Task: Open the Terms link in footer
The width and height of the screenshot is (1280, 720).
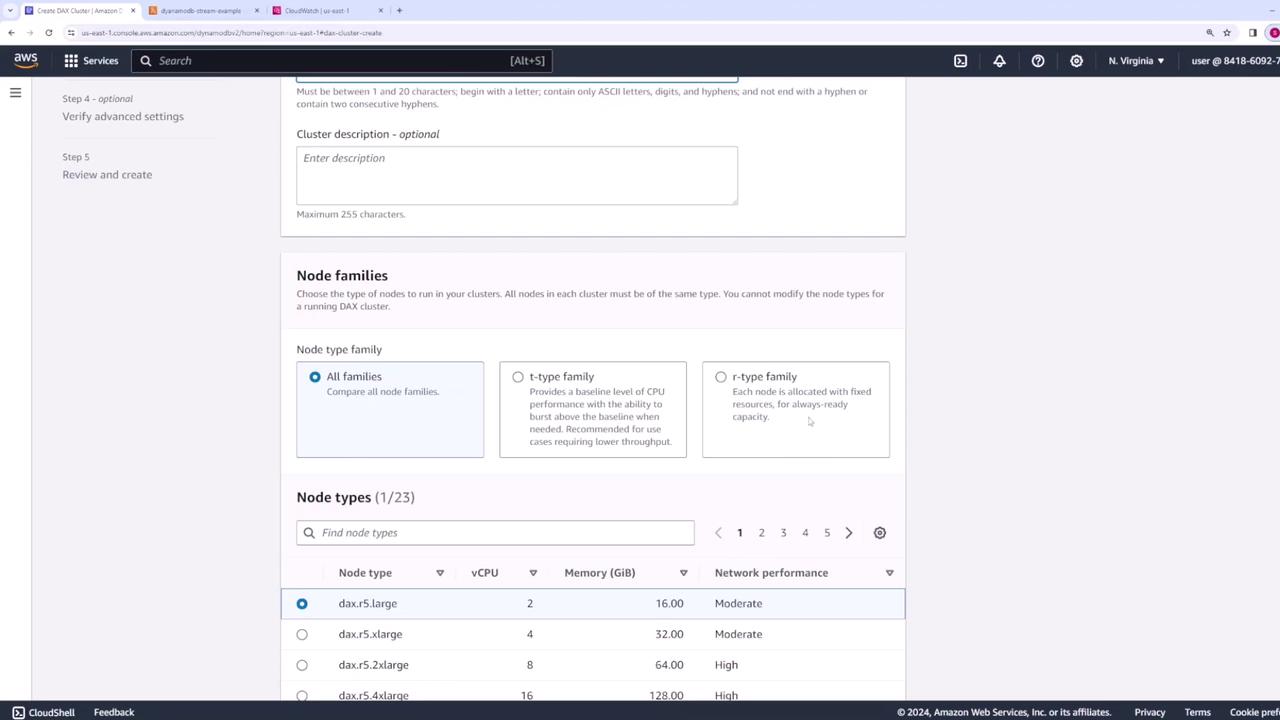Action: point(1198,712)
